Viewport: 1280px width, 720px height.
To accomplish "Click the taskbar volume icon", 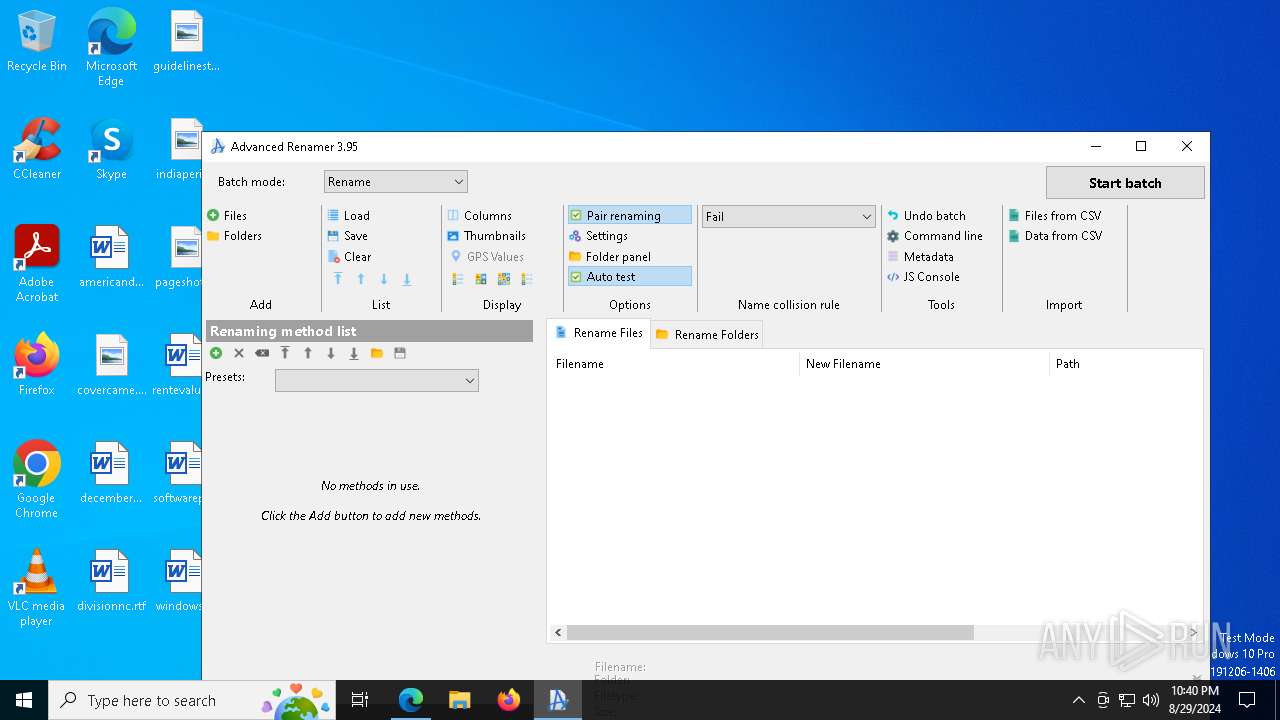I will tap(1151, 700).
